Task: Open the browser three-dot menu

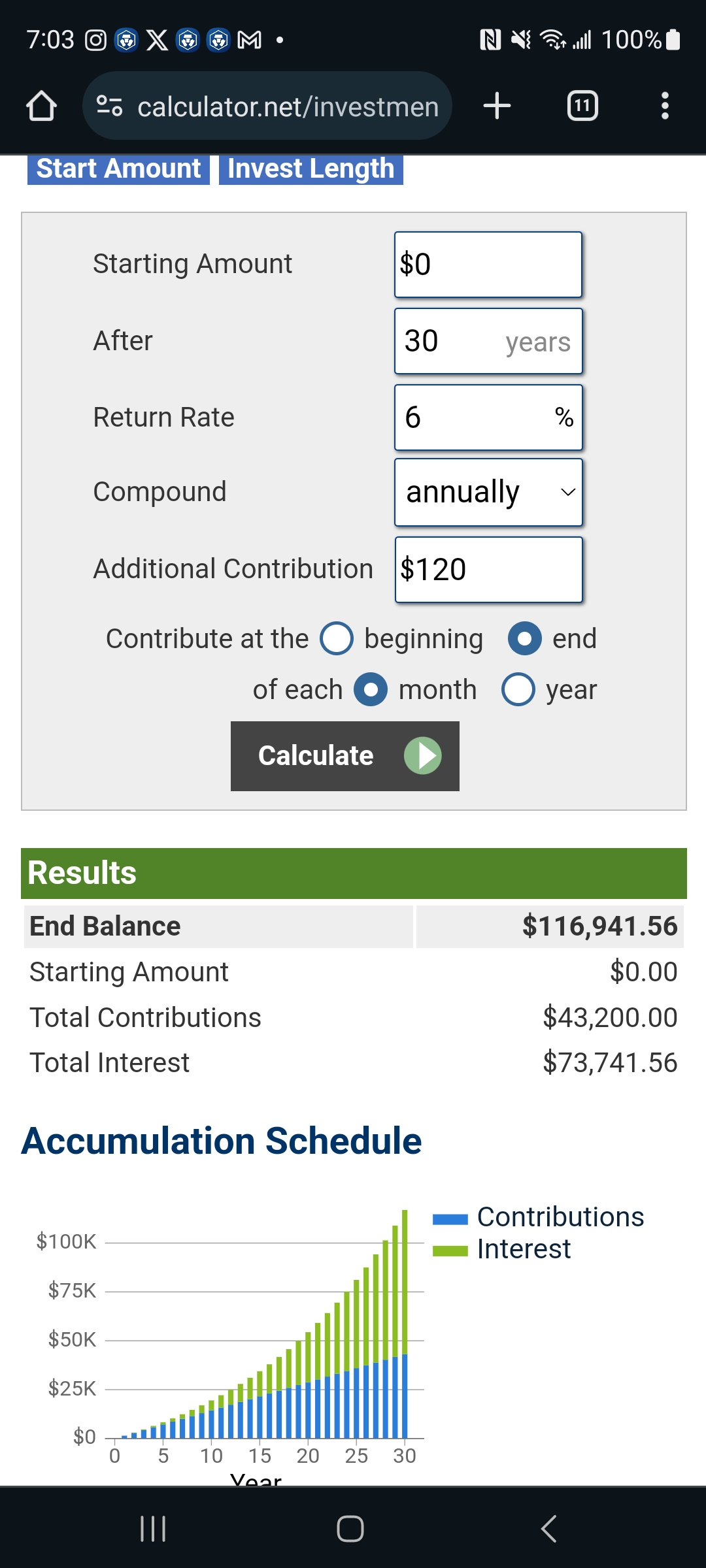Action: click(x=665, y=106)
